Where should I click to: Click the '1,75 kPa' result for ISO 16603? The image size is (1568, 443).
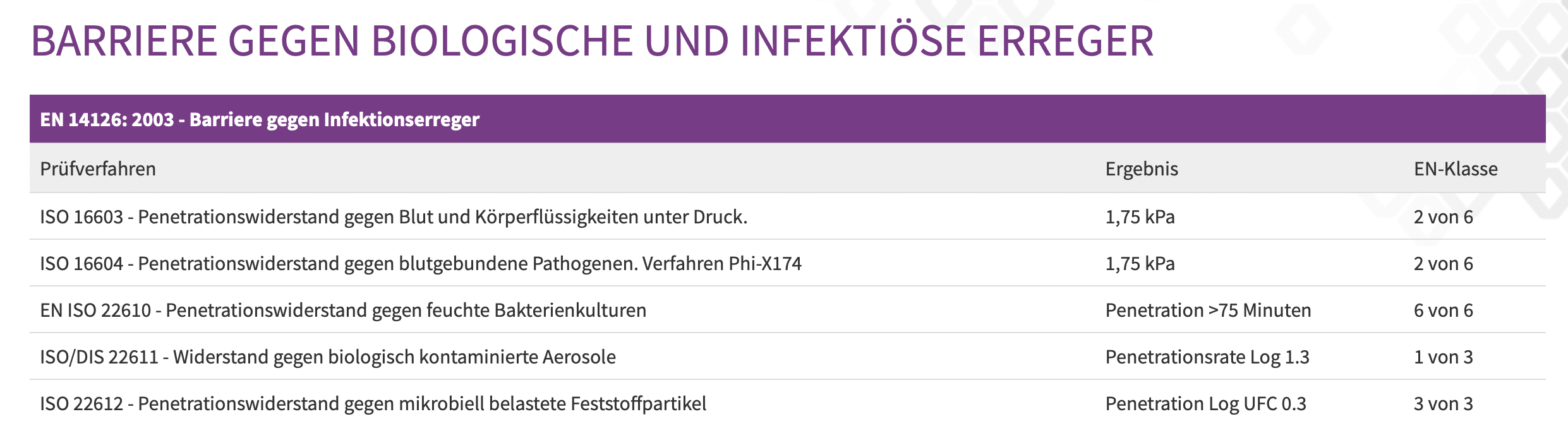(1140, 217)
